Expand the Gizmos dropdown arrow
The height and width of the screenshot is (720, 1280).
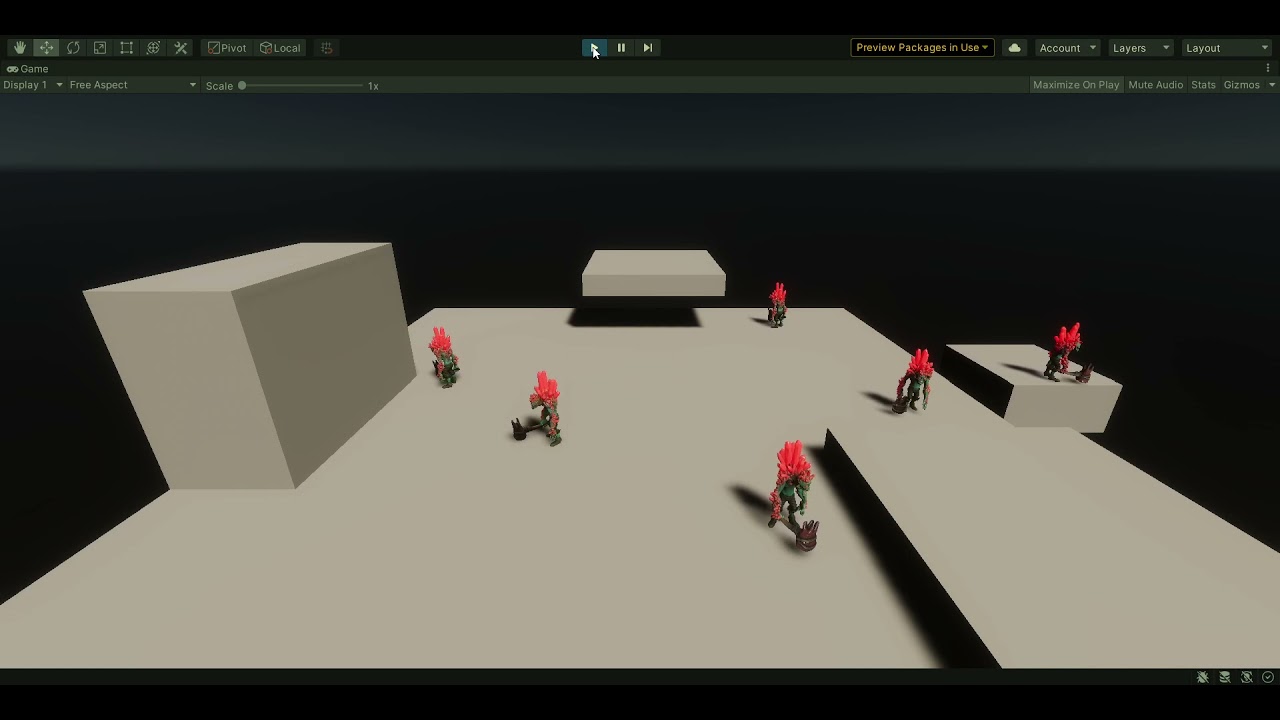point(1272,85)
